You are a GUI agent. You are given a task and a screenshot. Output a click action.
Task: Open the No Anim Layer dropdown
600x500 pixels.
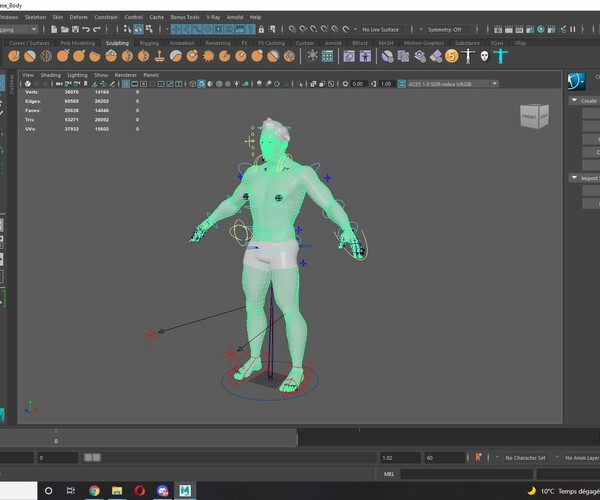582,458
